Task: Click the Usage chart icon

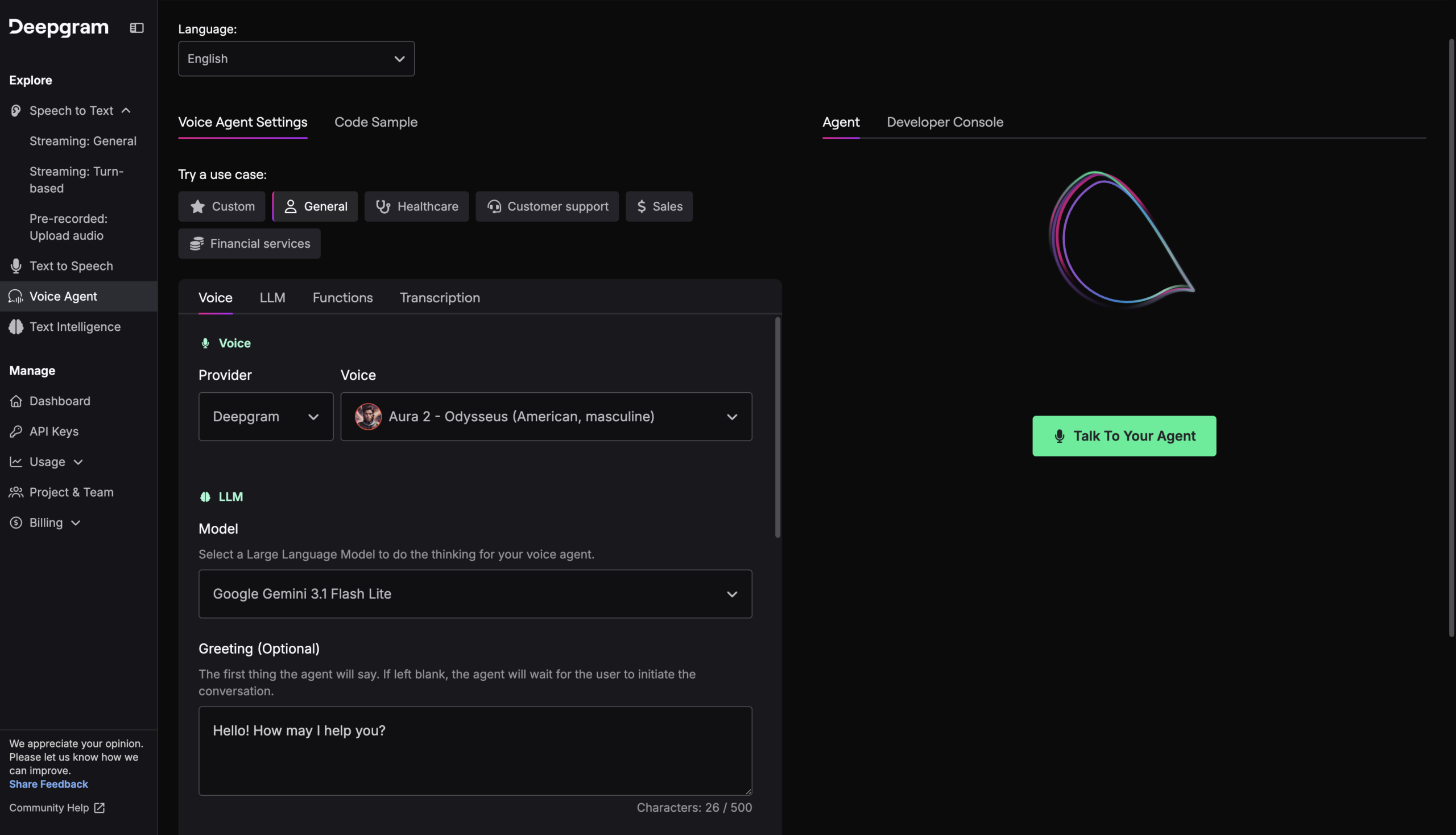Action: click(x=16, y=462)
